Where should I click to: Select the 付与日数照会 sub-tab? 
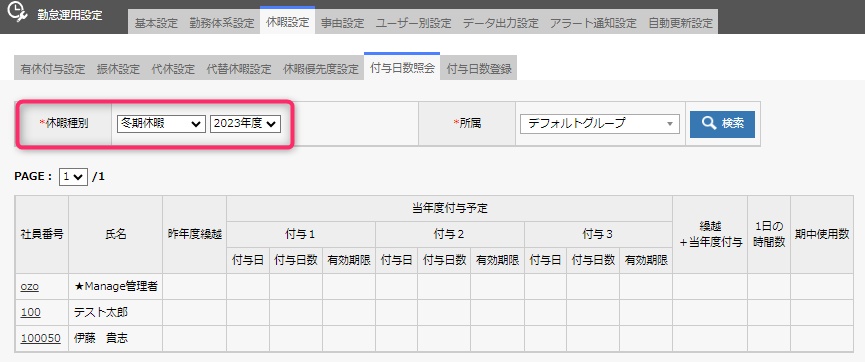(x=402, y=67)
